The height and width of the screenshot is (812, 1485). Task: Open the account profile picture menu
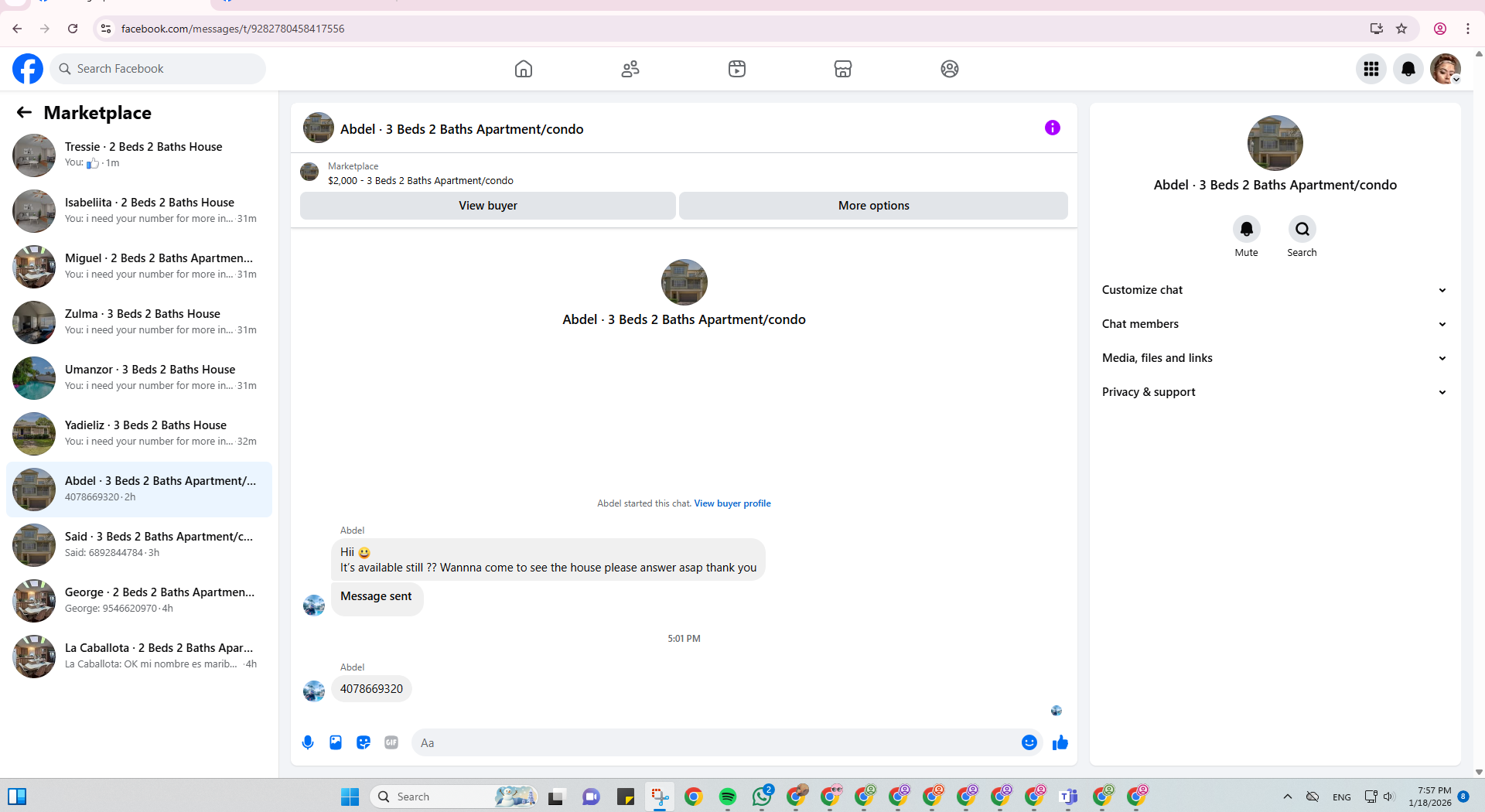(1446, 69)
